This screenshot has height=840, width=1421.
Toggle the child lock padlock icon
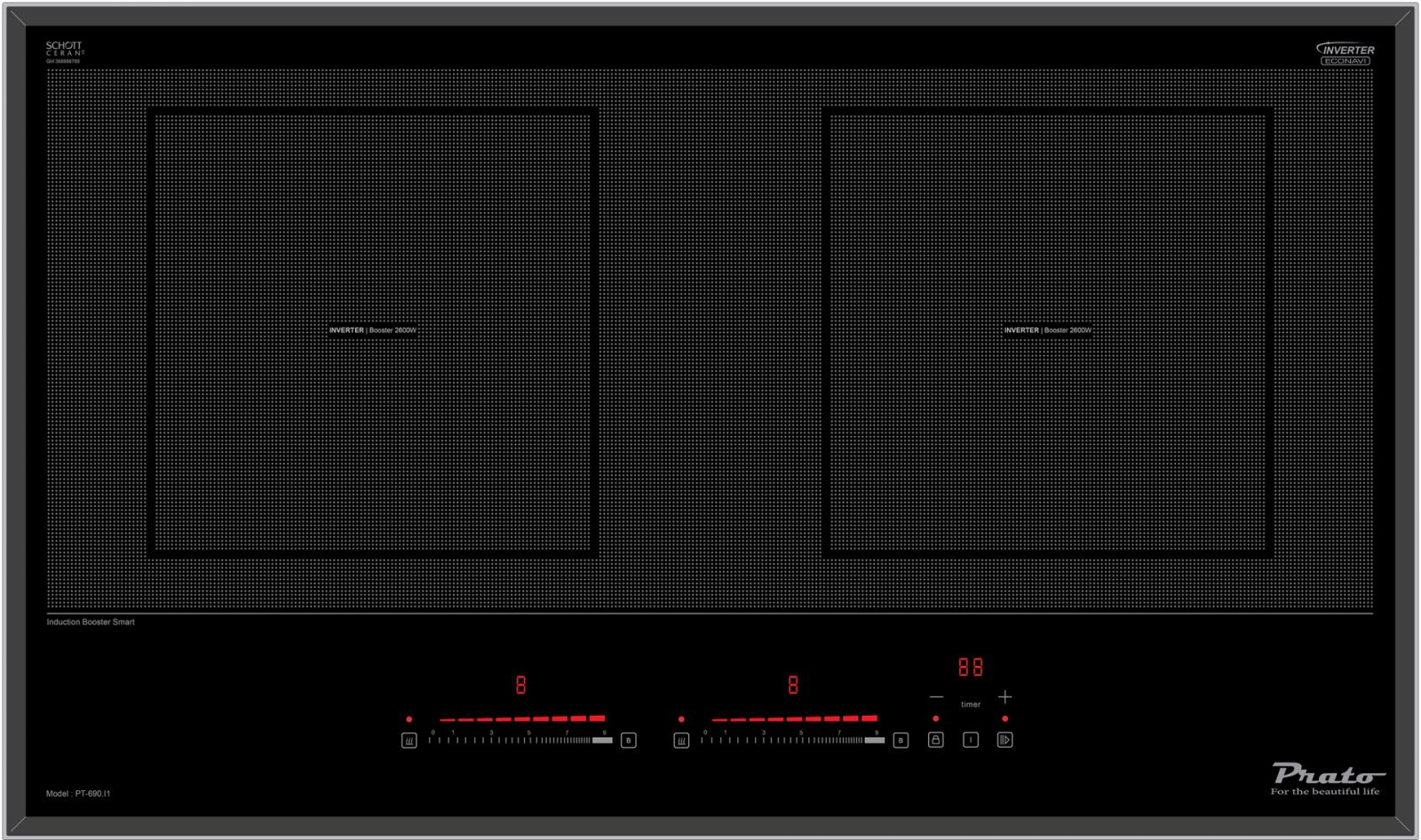[x=935, y=740]
